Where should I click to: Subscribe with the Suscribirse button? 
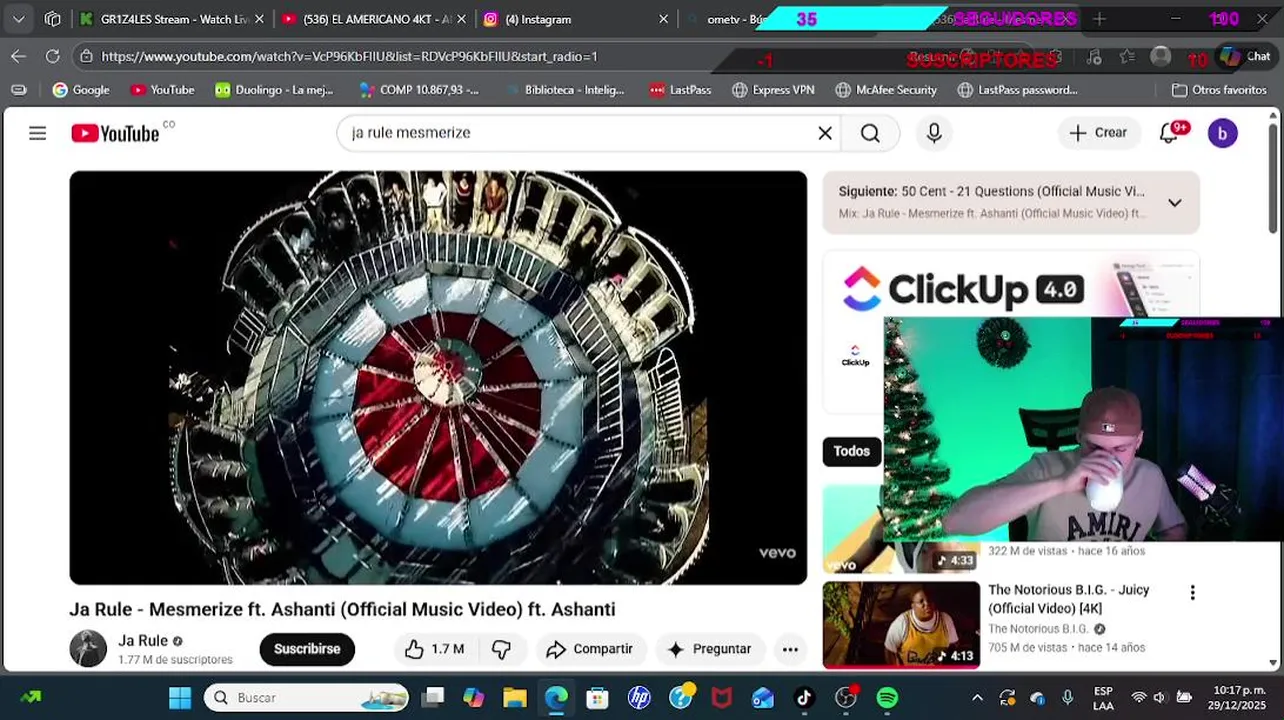[x=307, y=649]
